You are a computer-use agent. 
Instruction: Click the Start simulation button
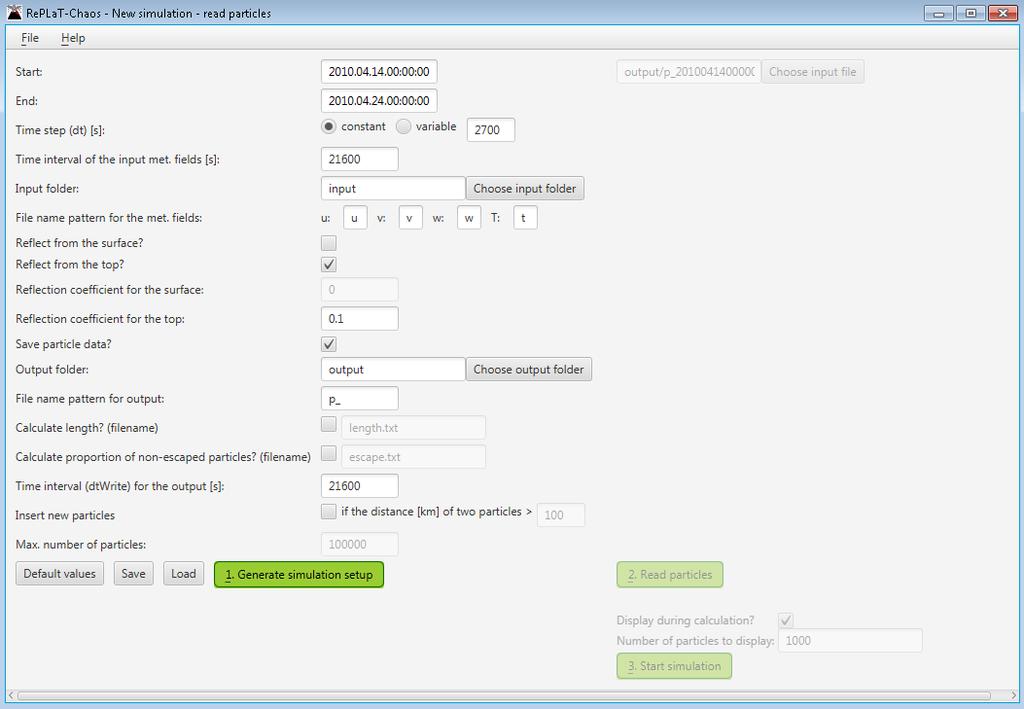pos(674,666)
